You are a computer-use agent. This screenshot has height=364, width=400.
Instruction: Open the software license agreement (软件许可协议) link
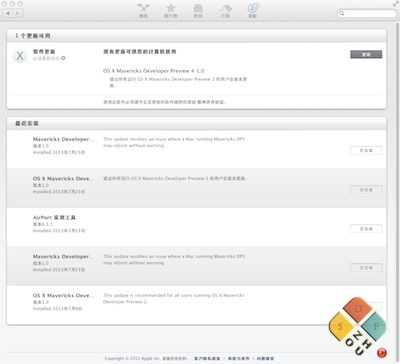point(211,102)
